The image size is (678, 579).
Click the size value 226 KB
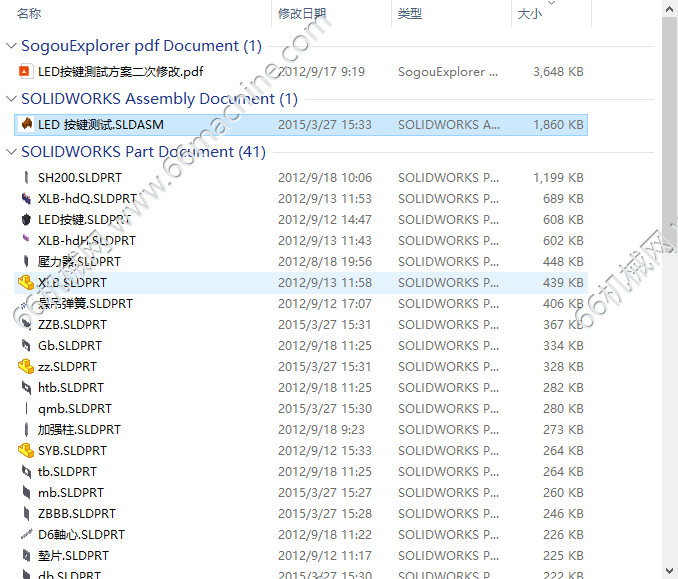point(563,534)
